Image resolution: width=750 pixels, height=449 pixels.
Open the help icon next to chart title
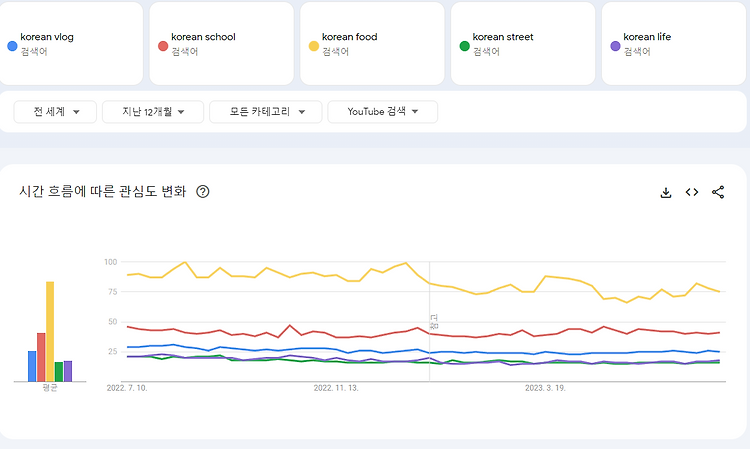203,192
